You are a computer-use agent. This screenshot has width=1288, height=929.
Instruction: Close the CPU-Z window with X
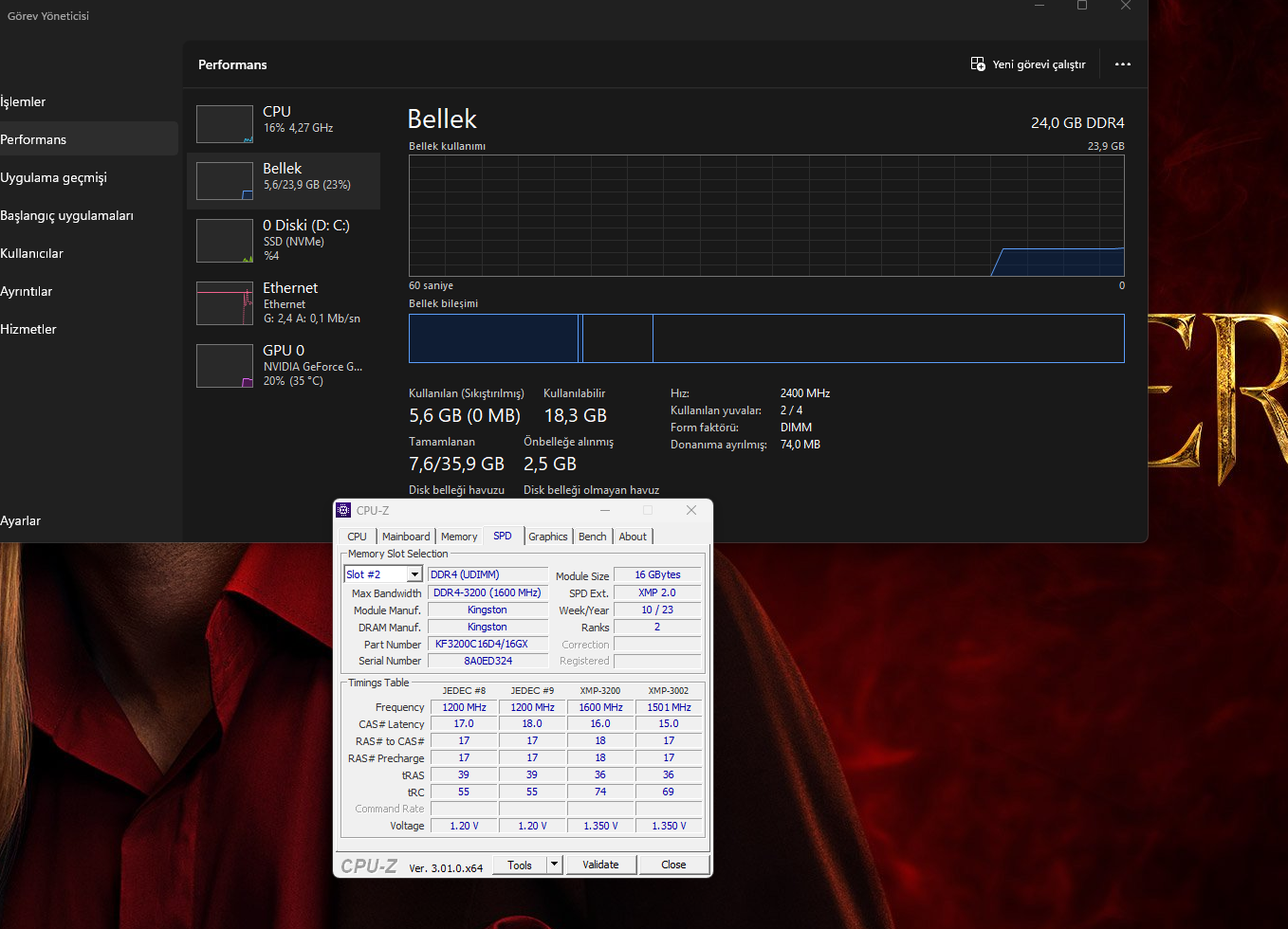coord(691,510)
